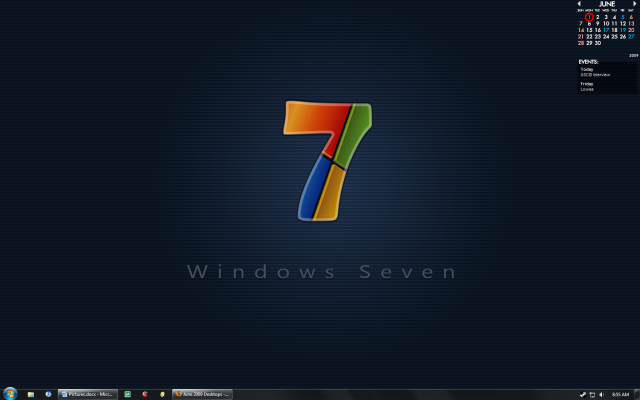Click the JUNE month title in calendar
Image resolution: width=640 pixels, height=400 pixels.
(607, 4)
